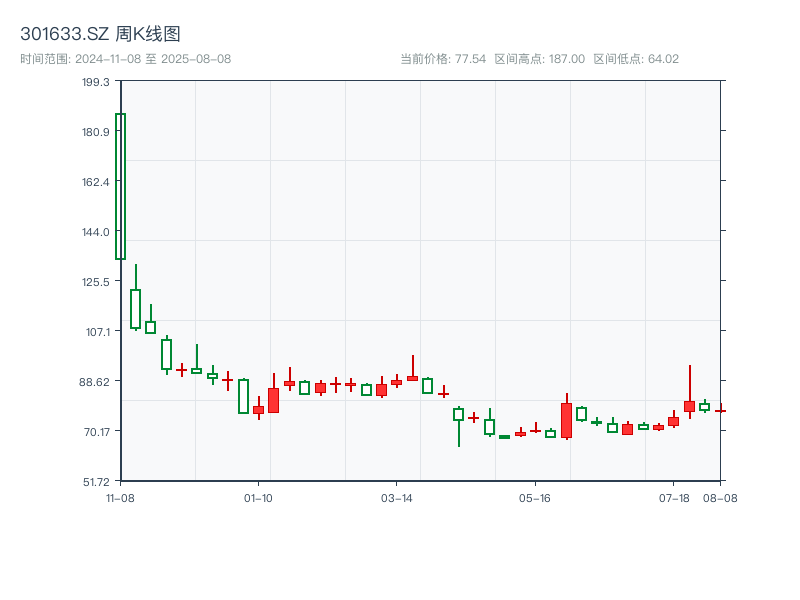This screenshot has width=800, height=600.
Task: Select the 05-16 date axis label
Action: tap(535, 497)
